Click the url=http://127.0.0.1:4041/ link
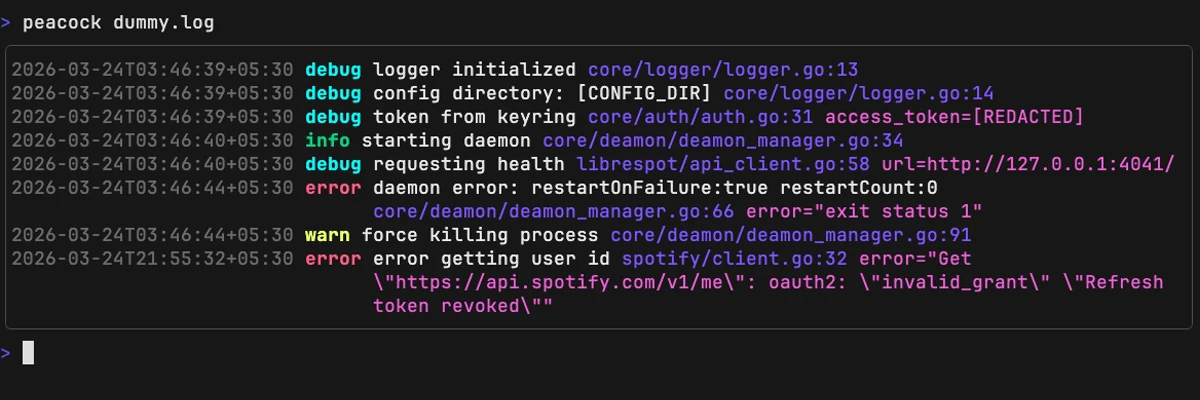 click(1028, 164)
